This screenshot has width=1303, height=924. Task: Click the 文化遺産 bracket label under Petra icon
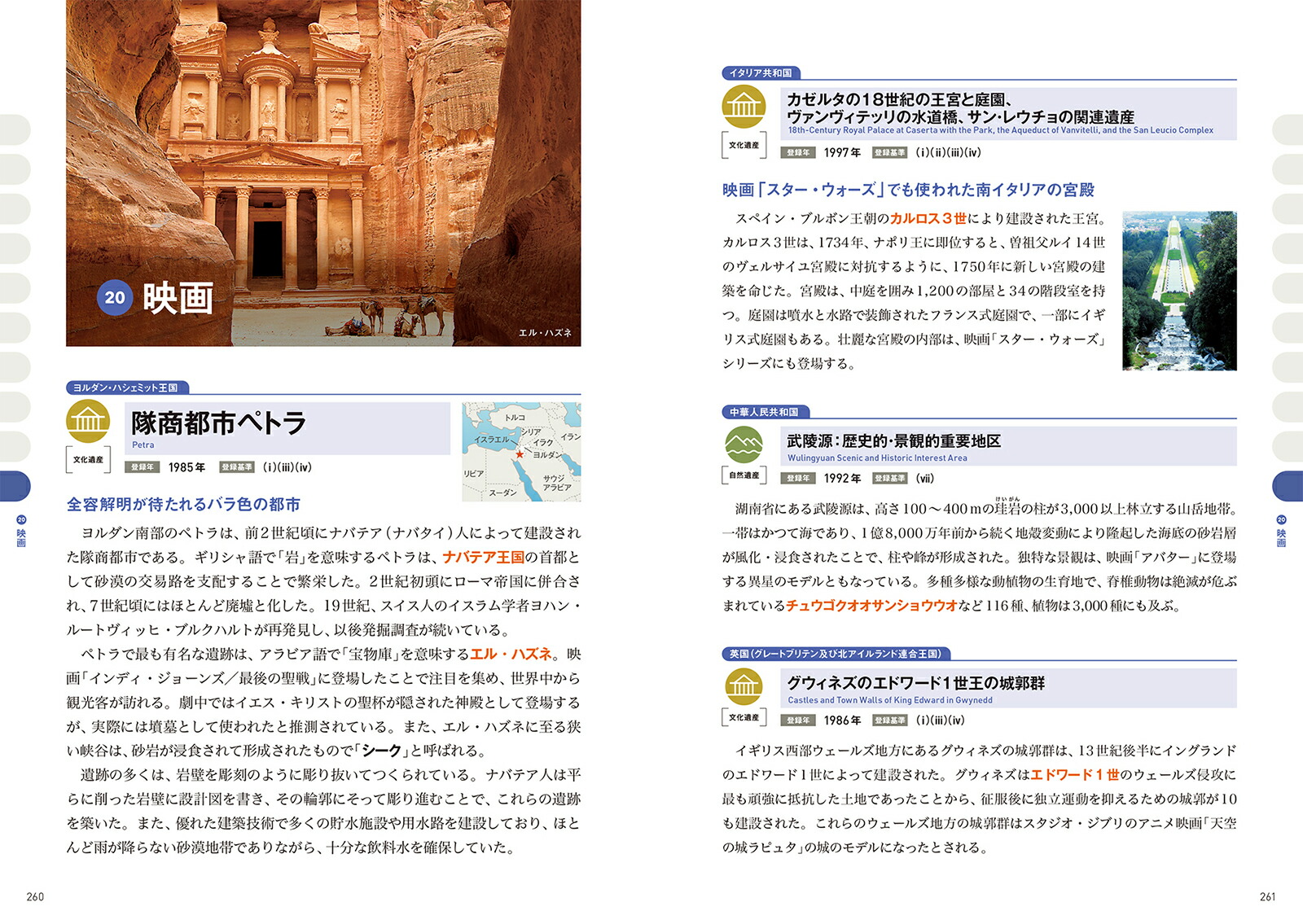(x=88, y=460)
